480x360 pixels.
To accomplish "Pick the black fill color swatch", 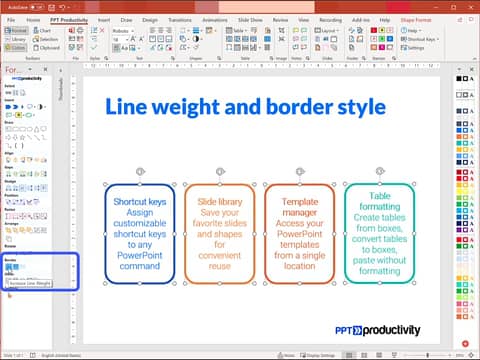I will click(x=459, y=79).
